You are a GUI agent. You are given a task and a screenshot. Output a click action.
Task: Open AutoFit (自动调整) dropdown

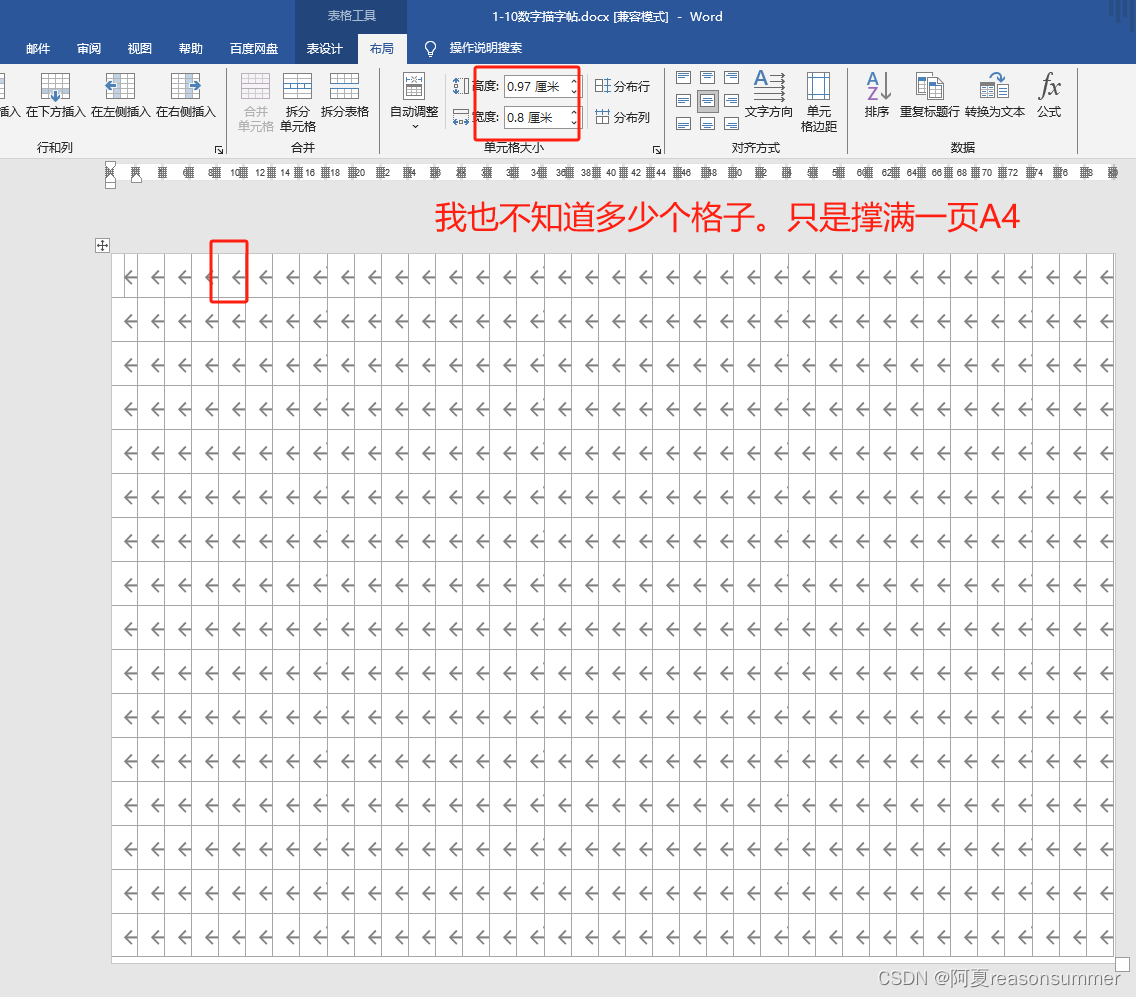414,101
